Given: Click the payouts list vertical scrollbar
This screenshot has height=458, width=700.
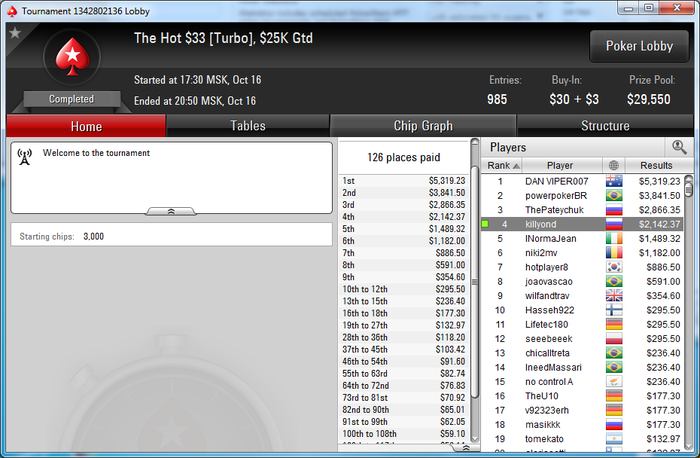Looking at the screenshot, I should click(x=475, y=290).
